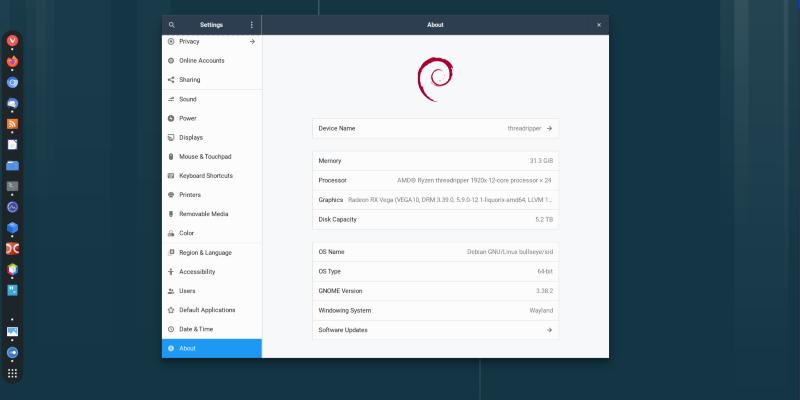Open the Settings kebab menu
The image size is (800, 400).
(251, 24)
